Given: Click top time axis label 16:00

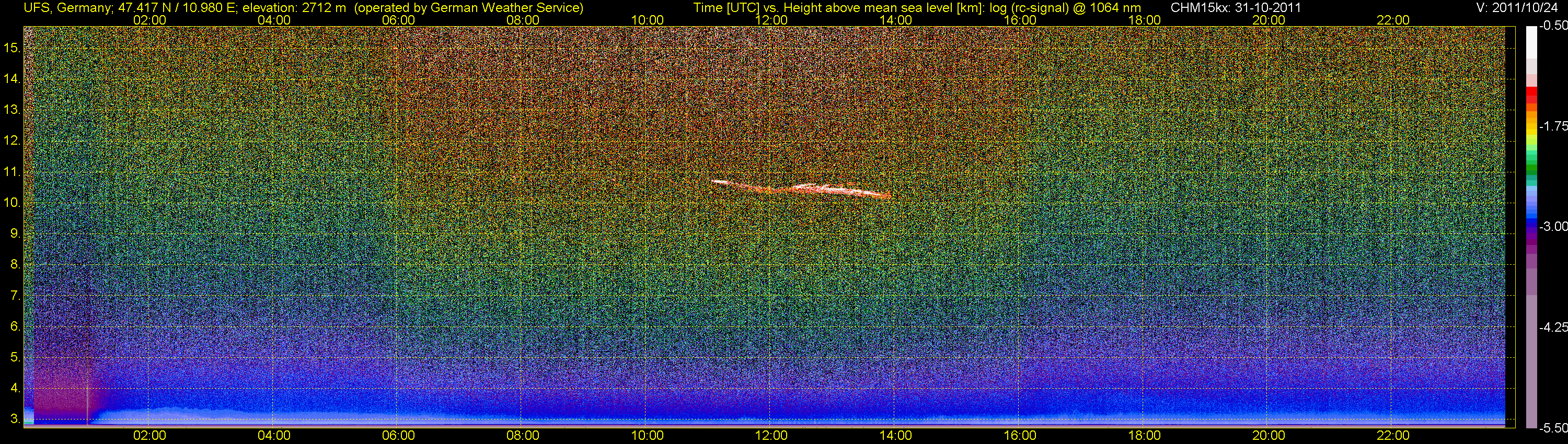Looking at the screenshot, I should pos(1020,20).
